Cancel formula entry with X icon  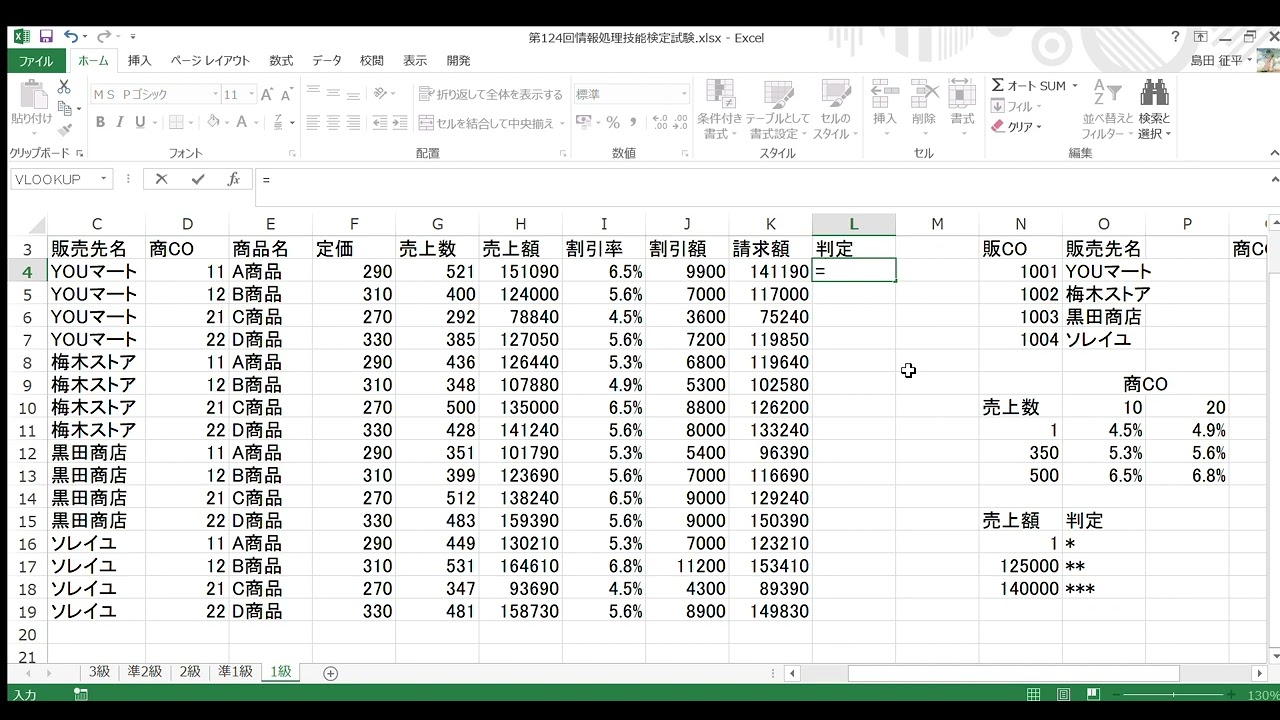click(x=161, y=180)
